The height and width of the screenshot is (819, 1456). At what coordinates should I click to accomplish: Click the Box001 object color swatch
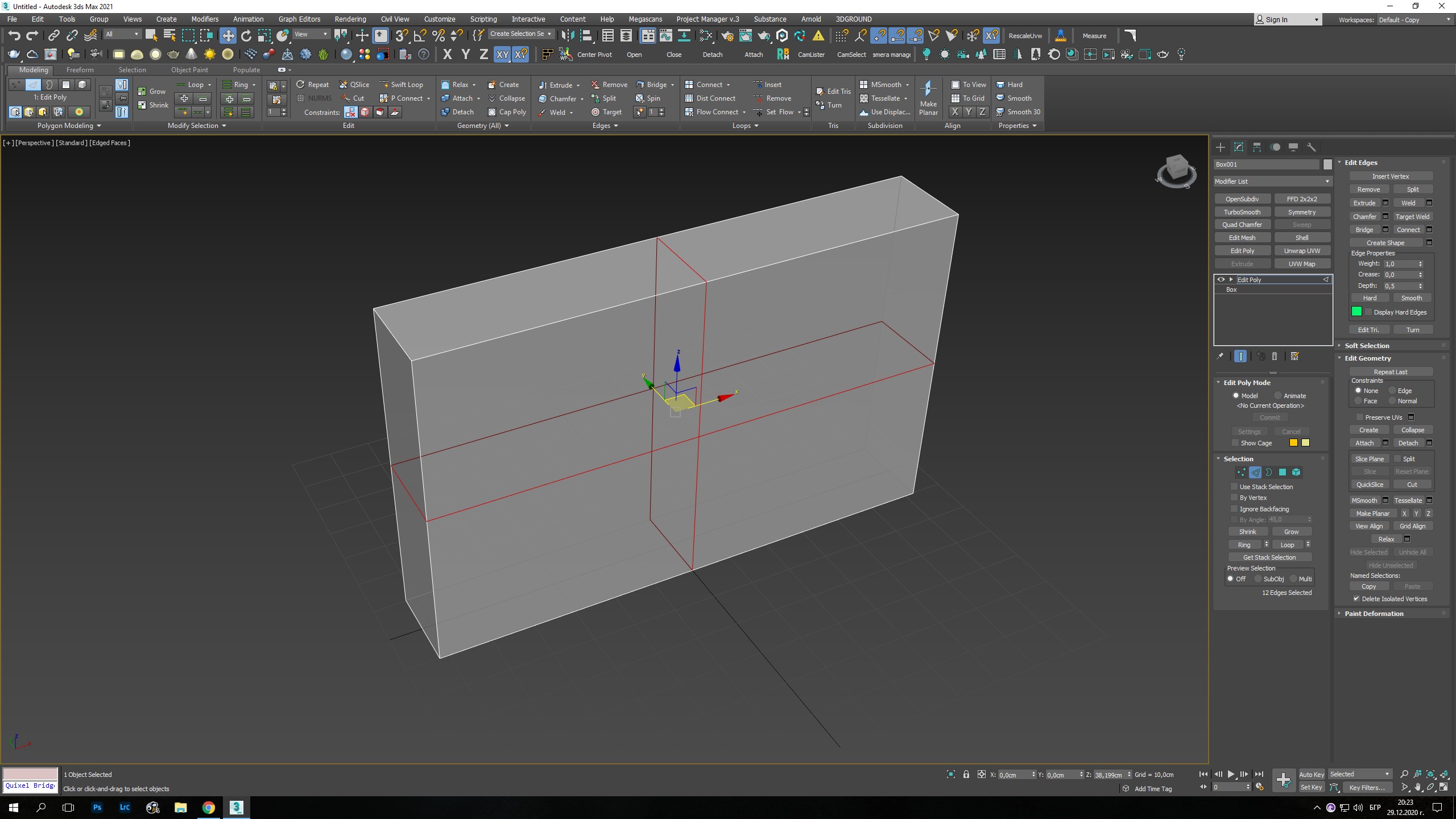coord(1327,164)
